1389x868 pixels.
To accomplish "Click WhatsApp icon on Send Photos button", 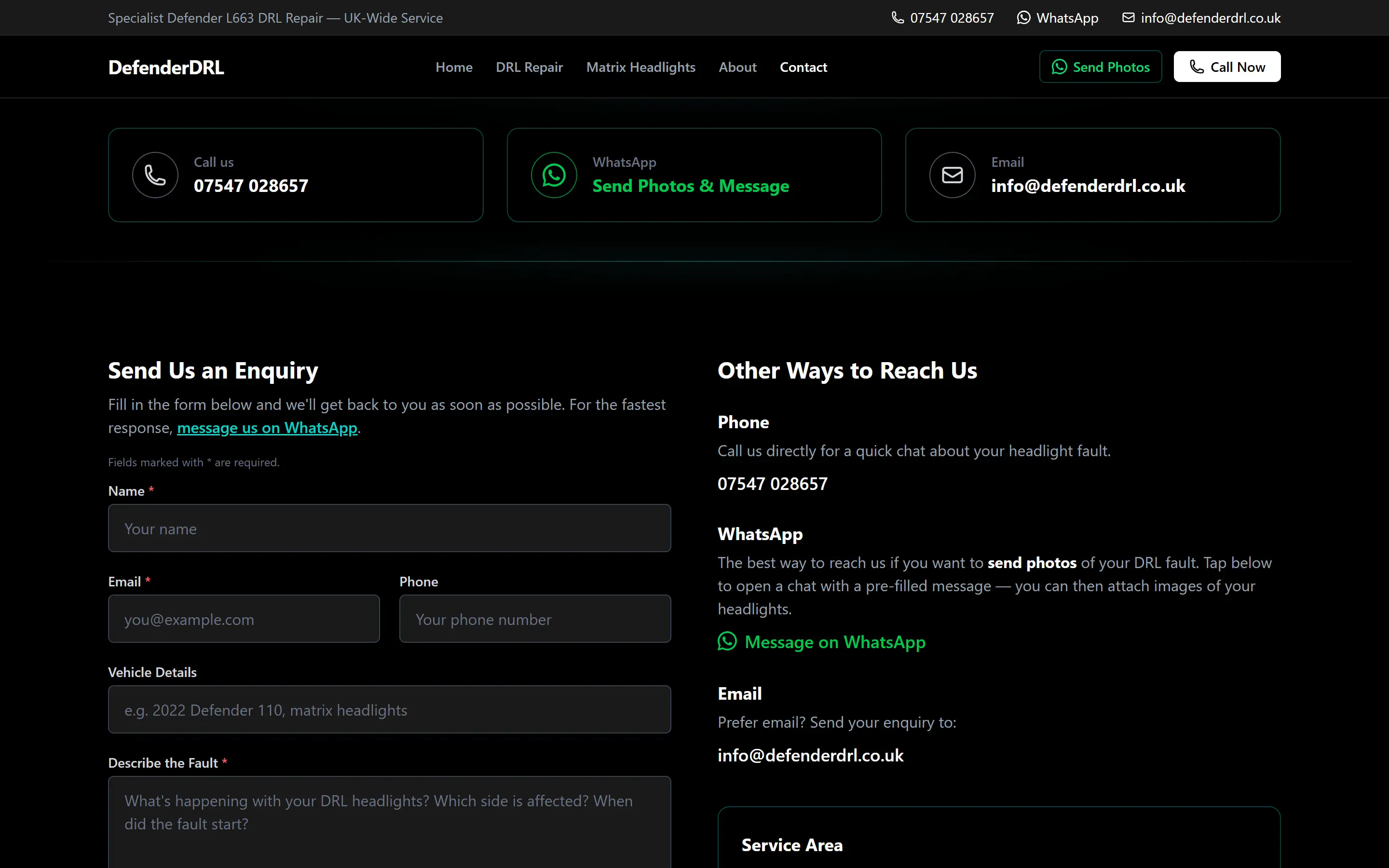I will coord(1059,67).
